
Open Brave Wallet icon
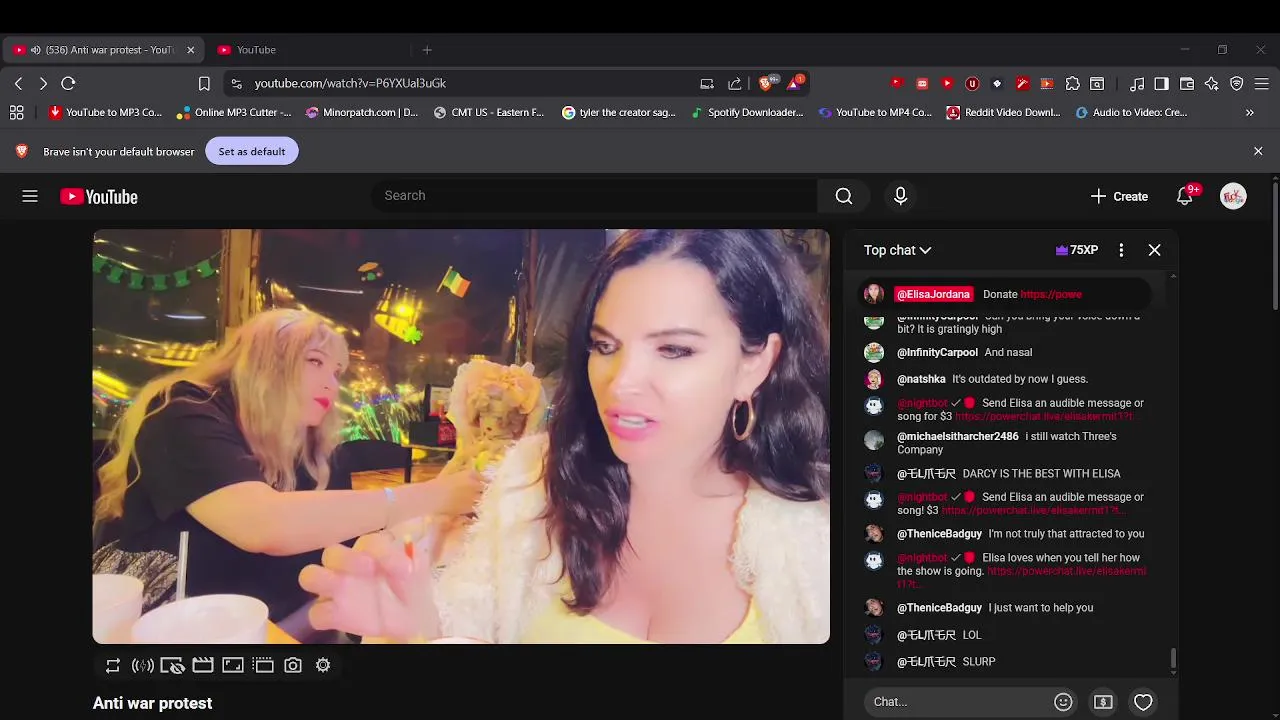click(1187, 83)
